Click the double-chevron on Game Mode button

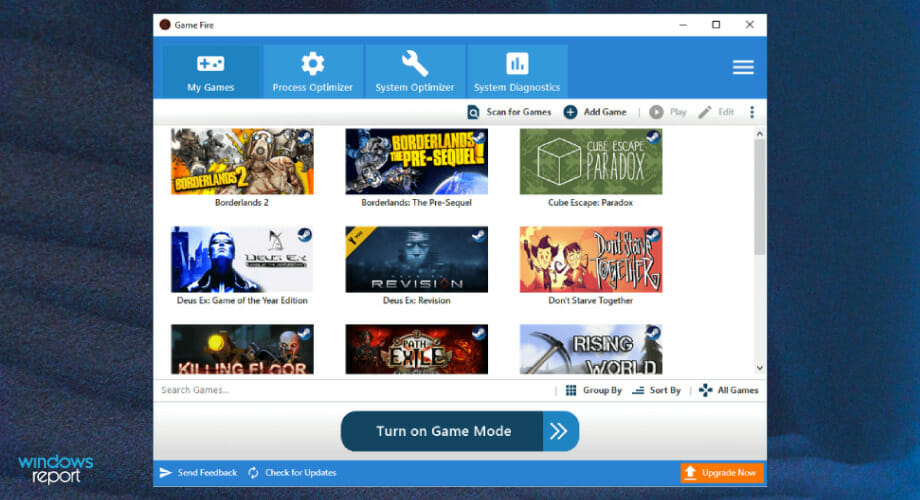(x=560, y=431)
